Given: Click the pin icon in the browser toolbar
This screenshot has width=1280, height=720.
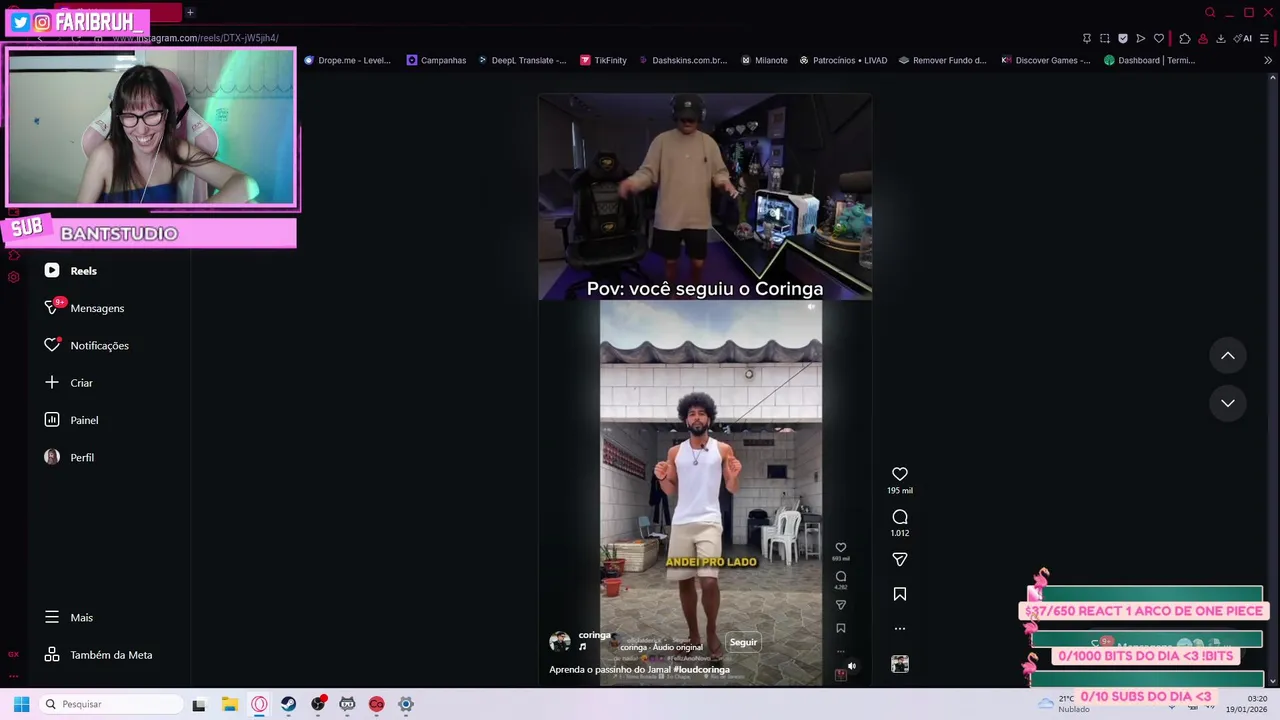Looking at the screenshot, I should tap(1087, 38).
